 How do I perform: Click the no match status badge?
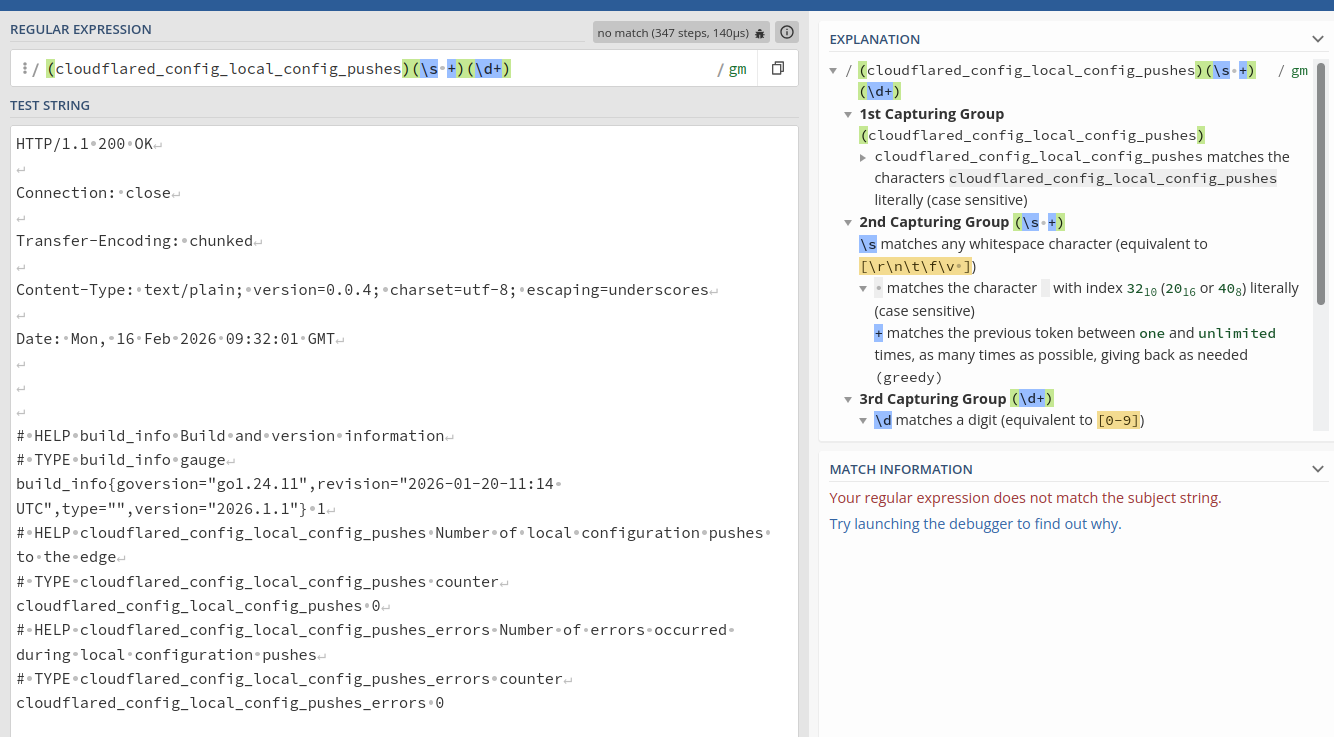click(681, 33)
